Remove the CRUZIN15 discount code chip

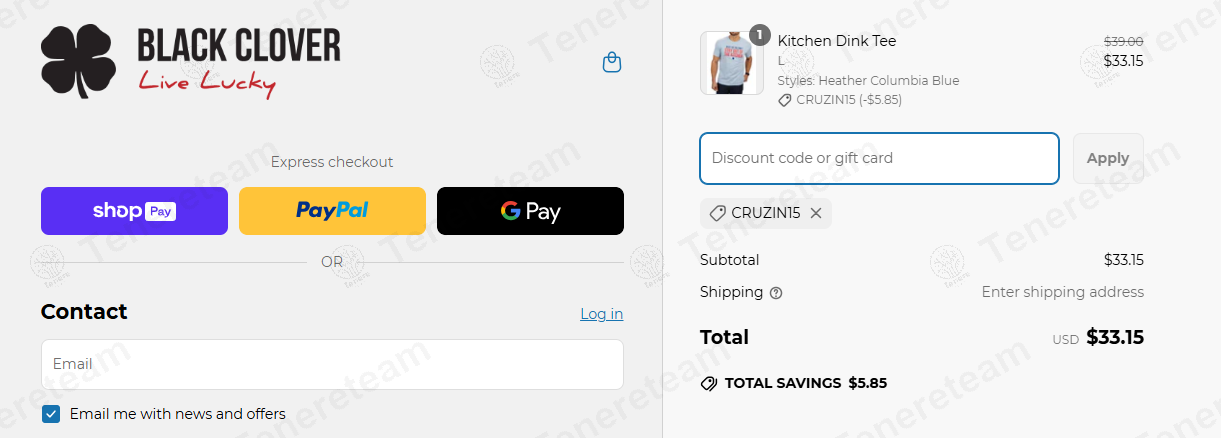[x=816, y=213]
